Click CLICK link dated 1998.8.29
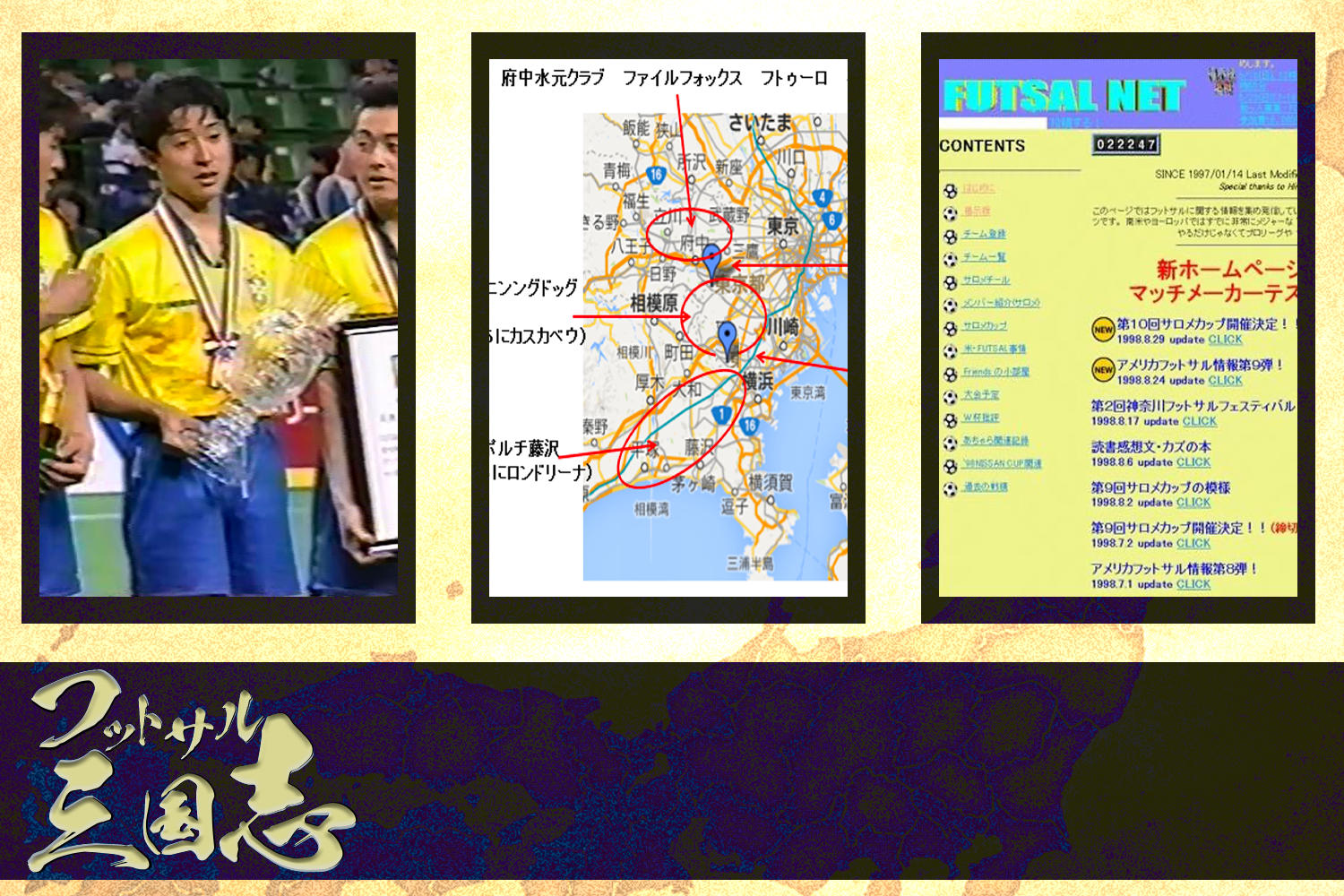This screenshot has height=896, width=1344. tap(1225, 340)
